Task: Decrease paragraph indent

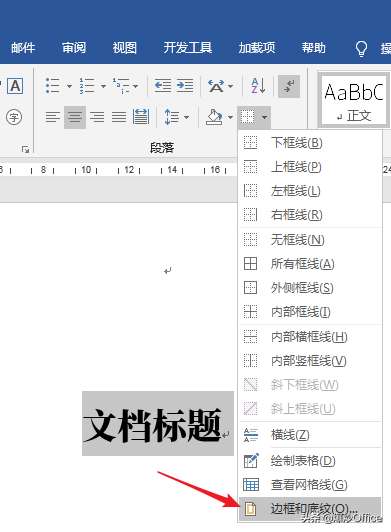Action: pyautogui.click(x=163, y=86)
